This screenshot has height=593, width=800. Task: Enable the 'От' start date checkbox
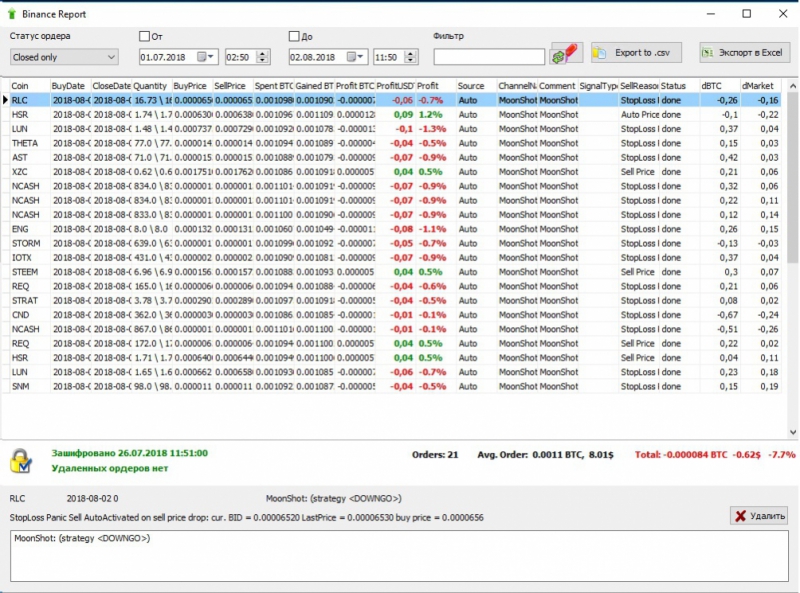coord(145,36)
